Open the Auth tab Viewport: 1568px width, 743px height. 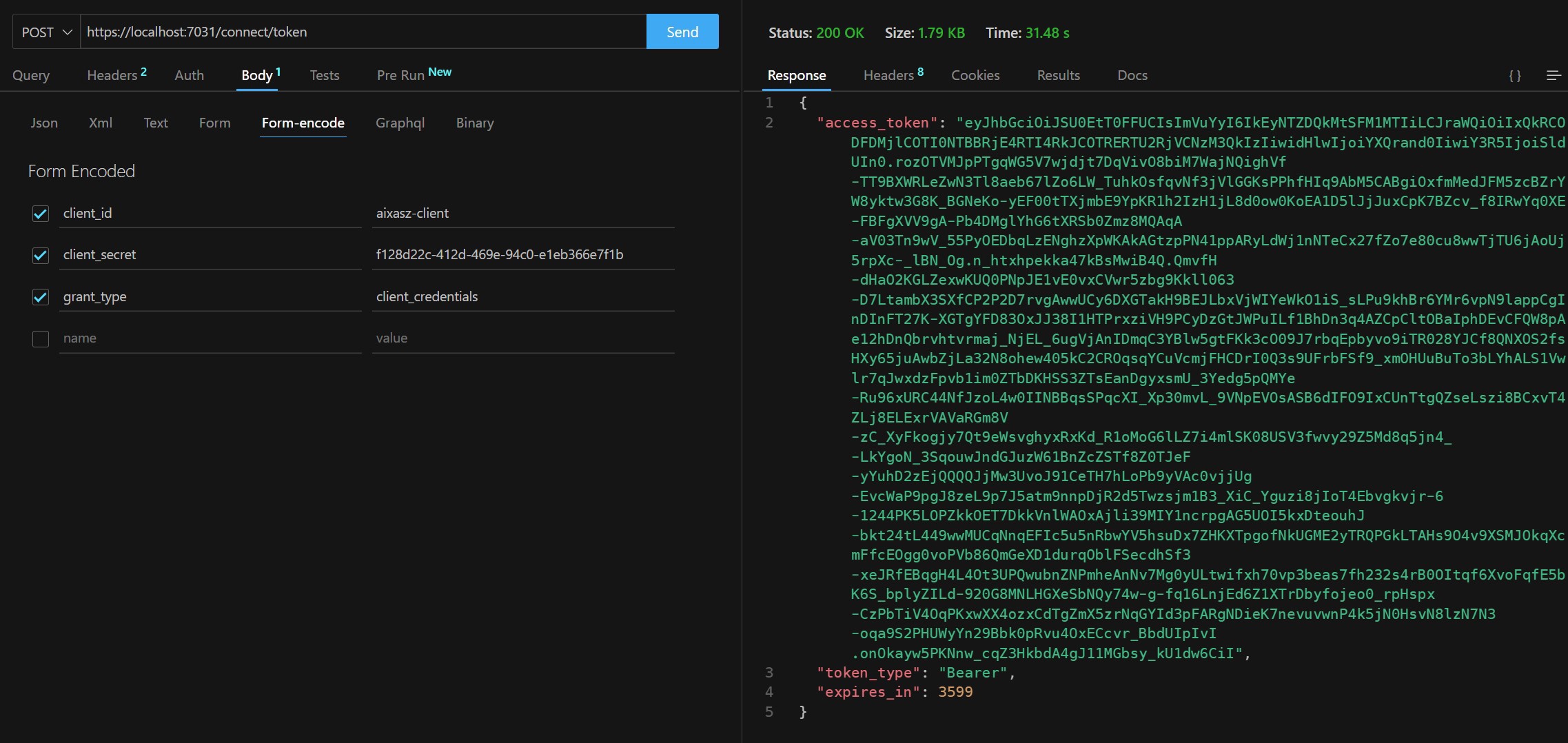coord(189,75)
